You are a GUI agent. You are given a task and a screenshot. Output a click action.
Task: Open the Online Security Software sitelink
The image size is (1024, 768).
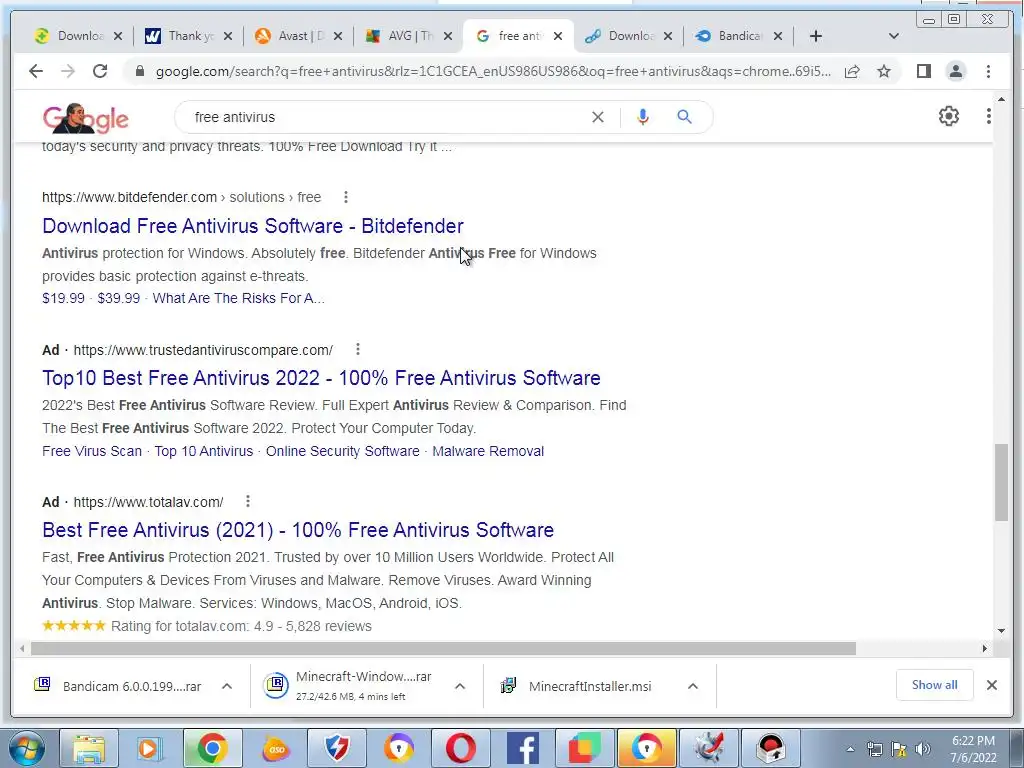point(343,451)
